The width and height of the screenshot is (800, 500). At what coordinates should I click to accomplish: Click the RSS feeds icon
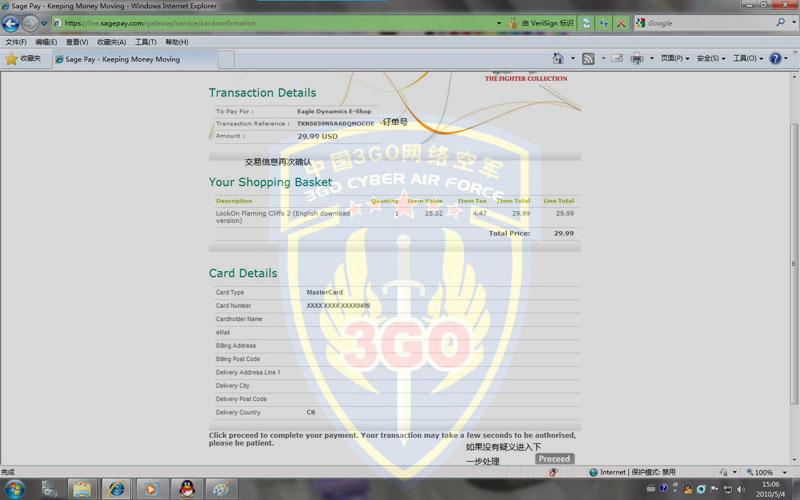588,59
